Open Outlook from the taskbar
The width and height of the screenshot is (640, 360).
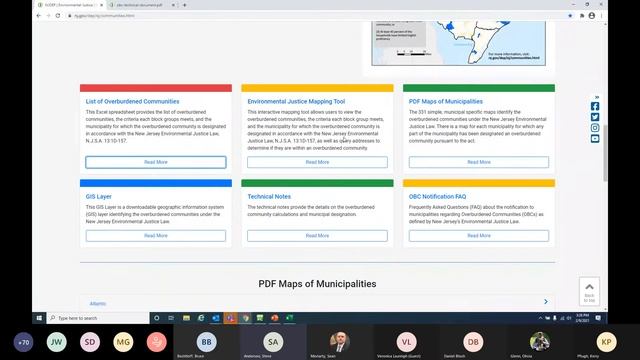pyautogui.click(x=216, y=318)
